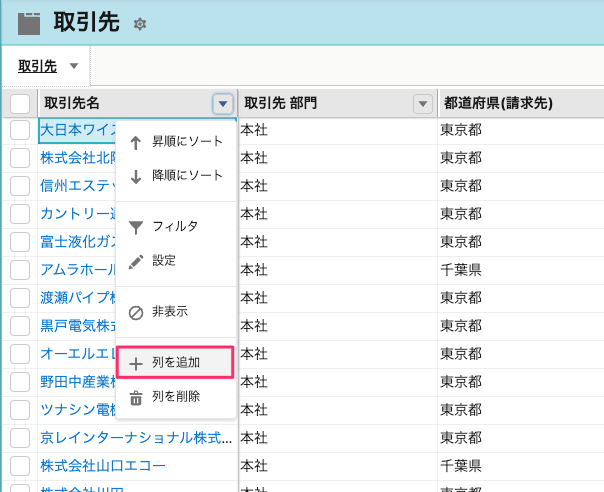This screenshot has height=492, width=604.
Task: Click the funnel filter icon
Action: pos(136,227)
